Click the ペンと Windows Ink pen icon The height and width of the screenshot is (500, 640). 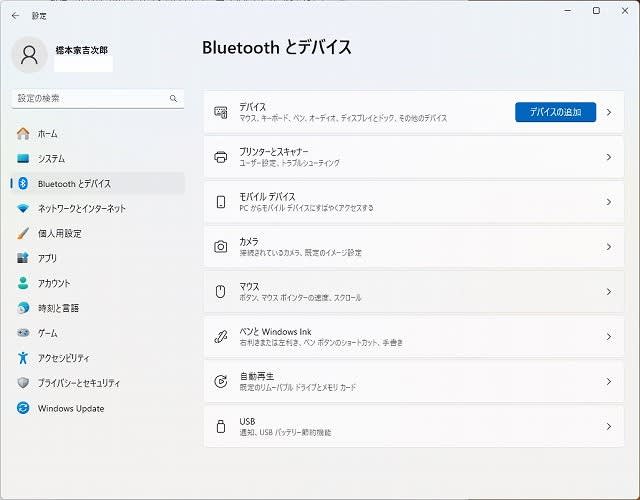click(x=221, y=337)
